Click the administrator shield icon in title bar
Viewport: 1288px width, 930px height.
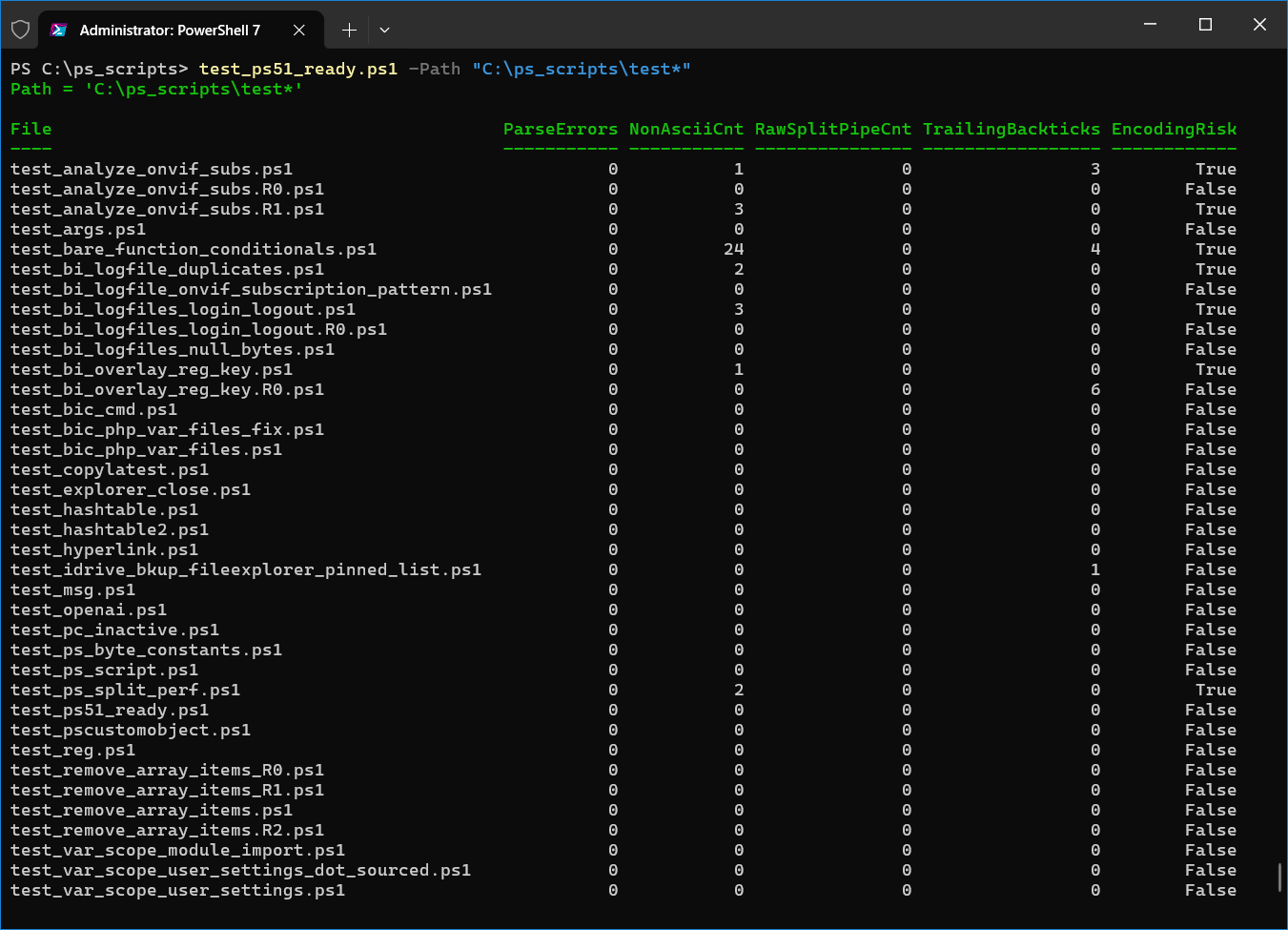click(20, 30)
